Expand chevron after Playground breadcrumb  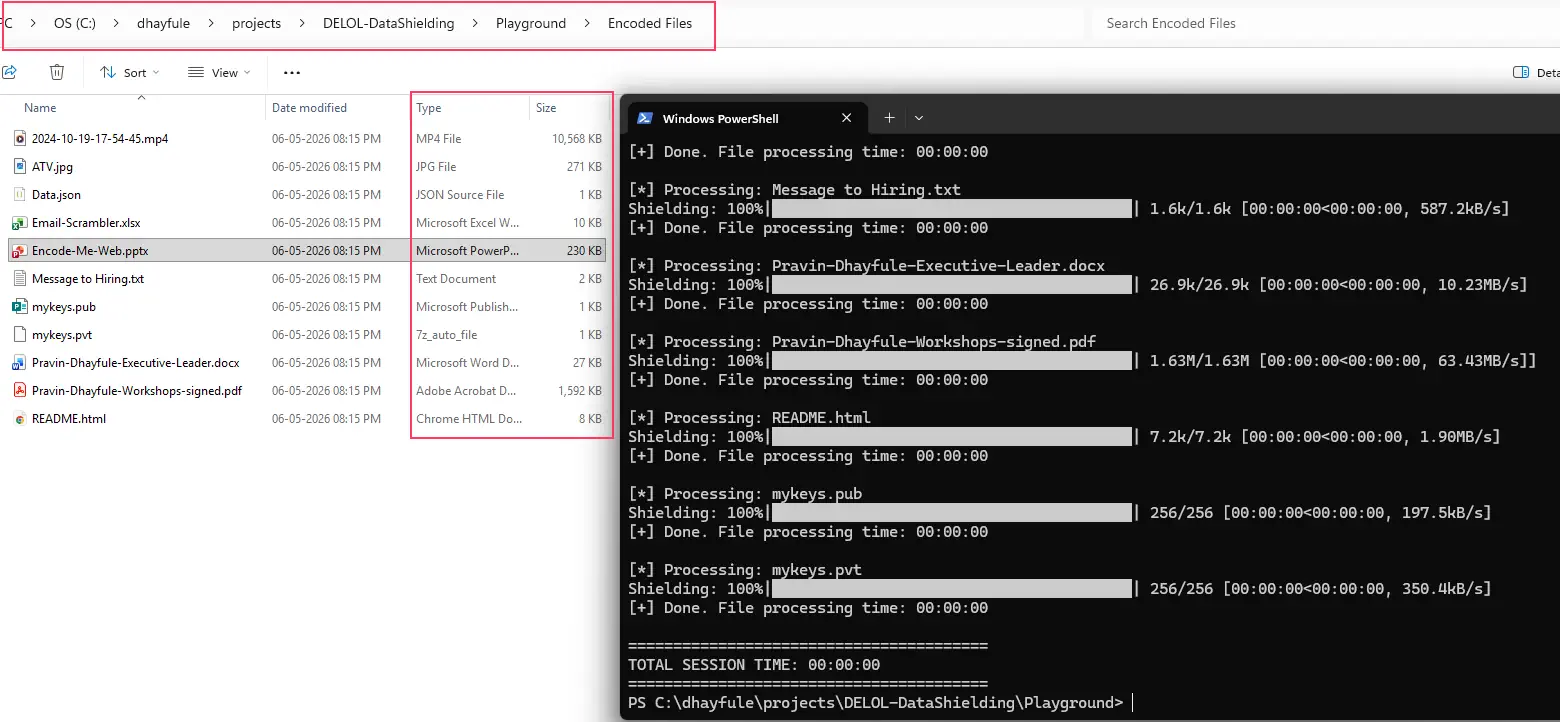587,23
